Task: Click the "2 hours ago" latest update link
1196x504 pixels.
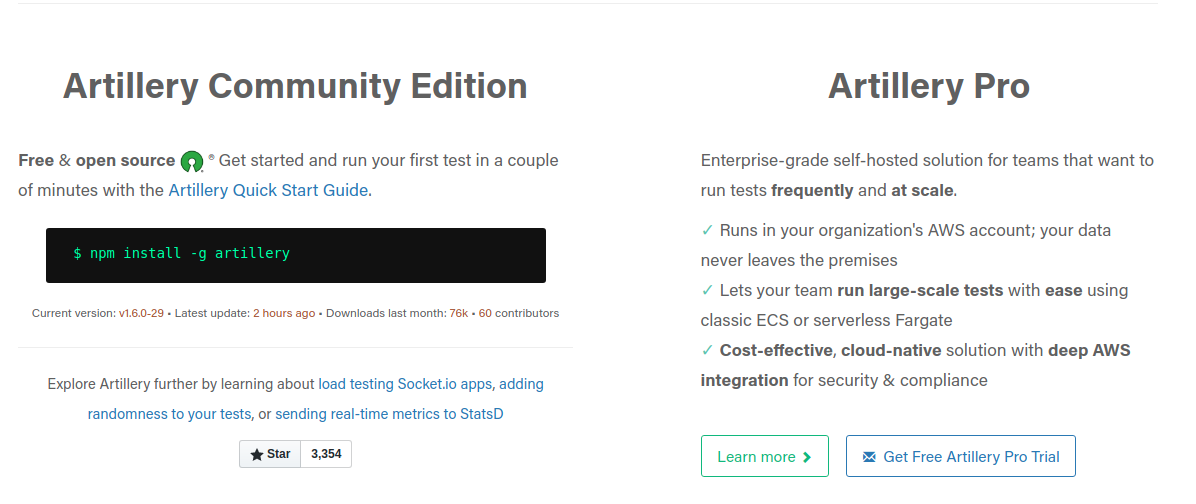Action: 284,313
